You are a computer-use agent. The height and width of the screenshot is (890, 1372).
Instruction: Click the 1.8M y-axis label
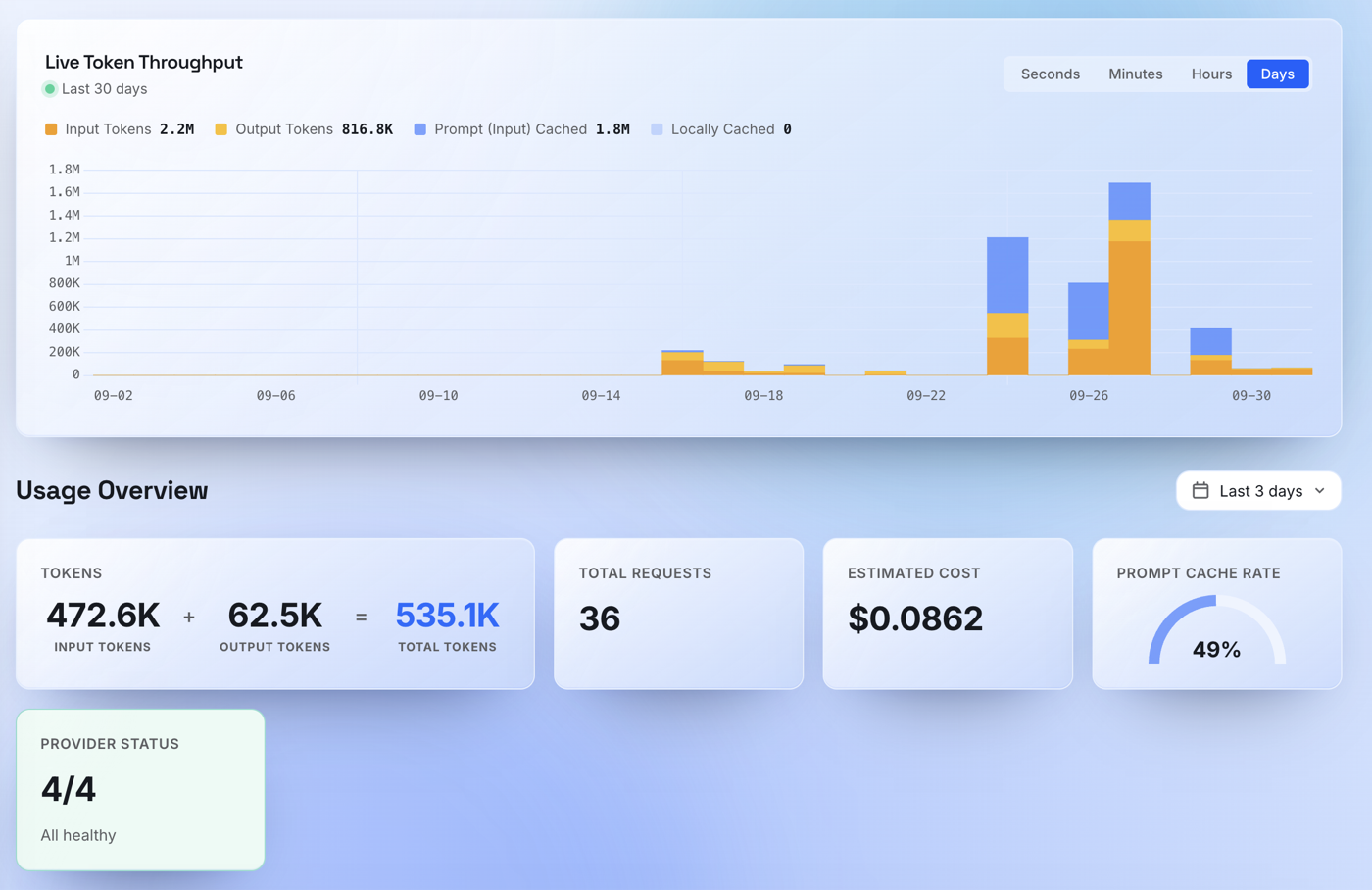pos(65,170)
